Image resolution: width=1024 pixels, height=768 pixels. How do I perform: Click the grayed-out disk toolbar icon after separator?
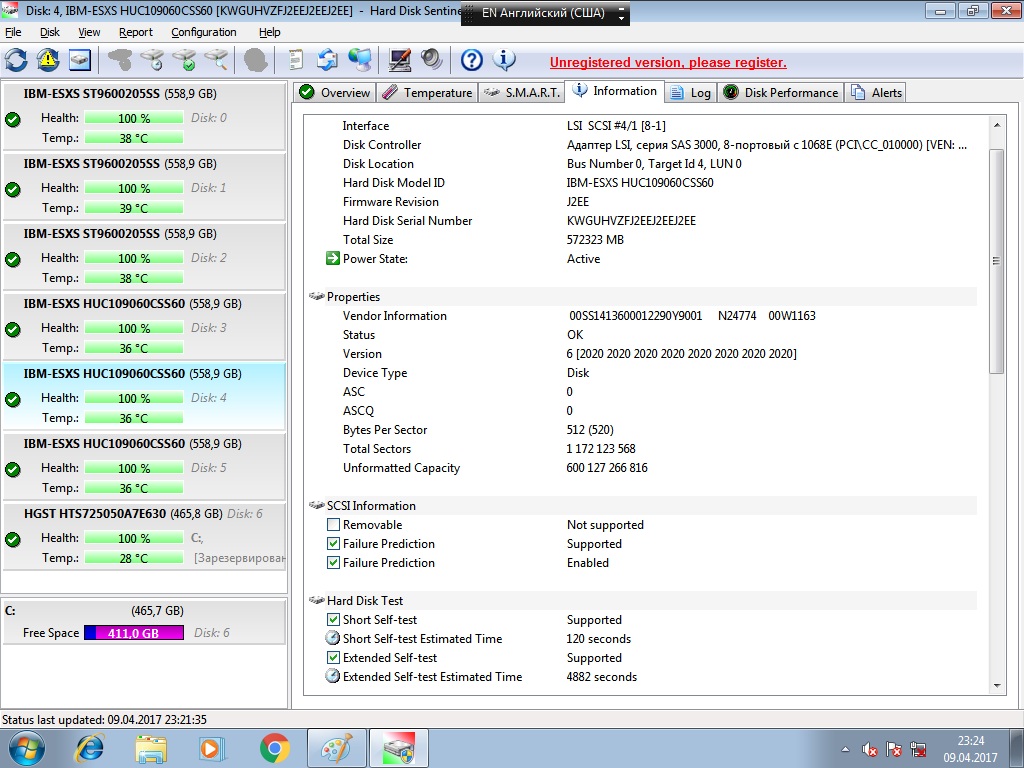[120, 60]
